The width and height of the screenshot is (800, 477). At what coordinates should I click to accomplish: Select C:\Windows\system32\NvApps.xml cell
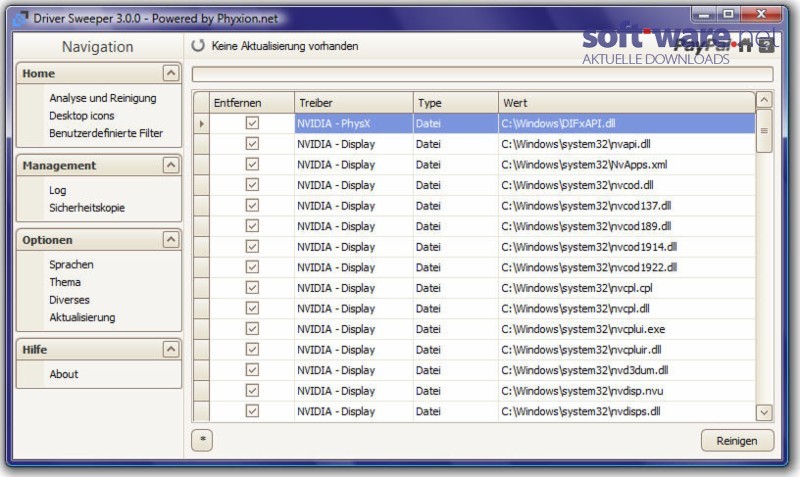(x=627, y=164)
